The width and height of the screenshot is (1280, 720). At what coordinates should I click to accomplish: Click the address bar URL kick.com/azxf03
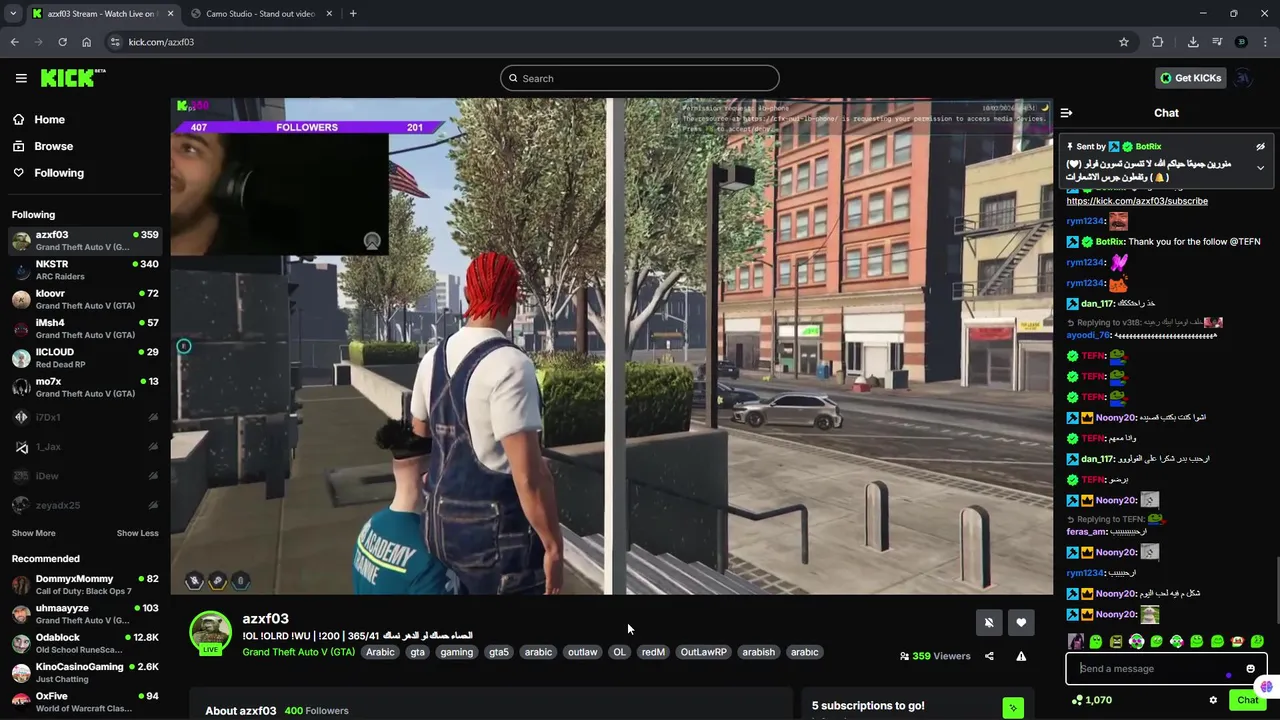[161, 42]
